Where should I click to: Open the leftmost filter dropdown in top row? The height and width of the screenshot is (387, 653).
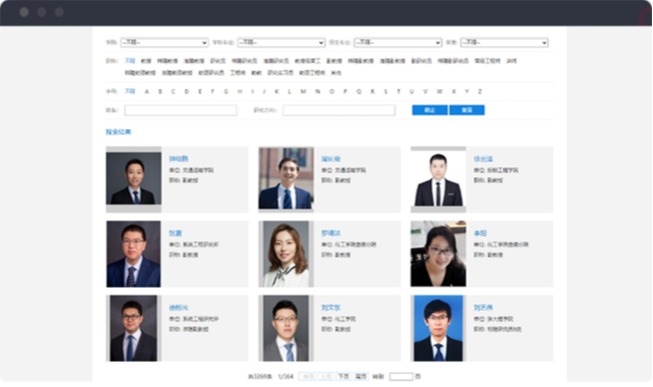pyautogui.click(x=164, y=42)
